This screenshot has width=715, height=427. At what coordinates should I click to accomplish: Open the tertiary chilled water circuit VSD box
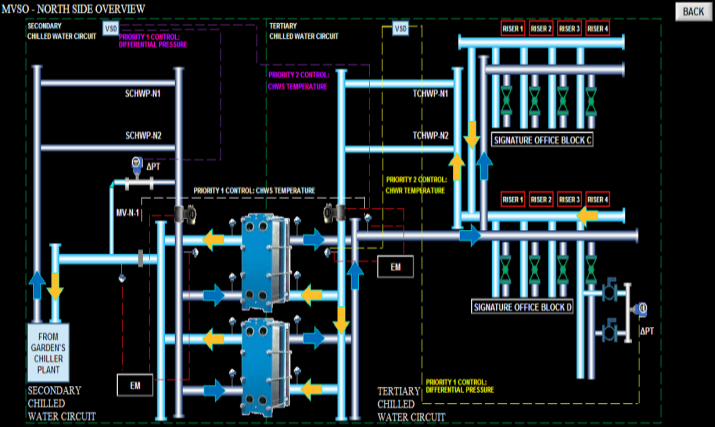(401, 29)
